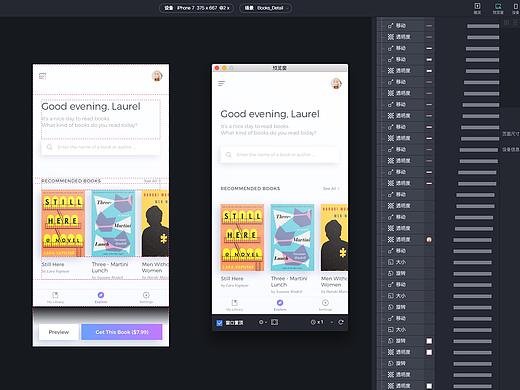This screenshot has width=520, height=390.
Task: Click the magnifier icon in canvas search field
Action: click(x=50, y=147)
